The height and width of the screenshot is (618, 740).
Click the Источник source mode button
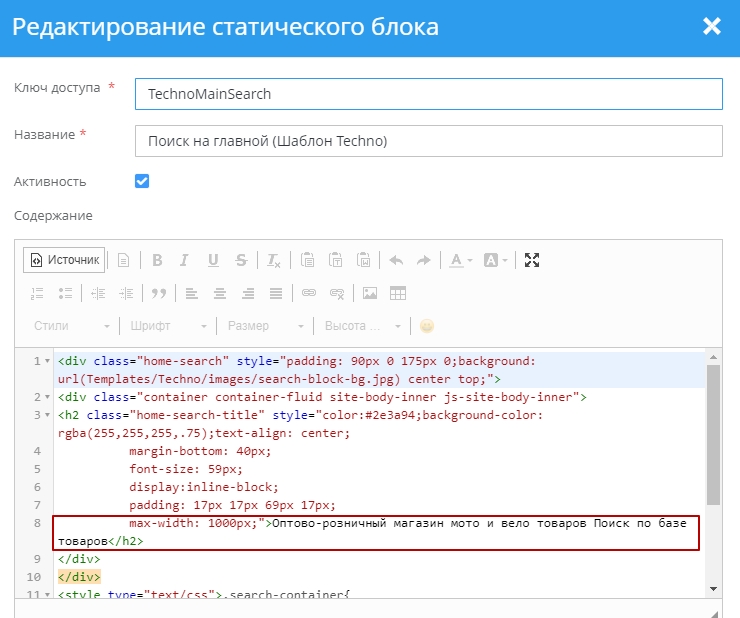click(64, 260)
